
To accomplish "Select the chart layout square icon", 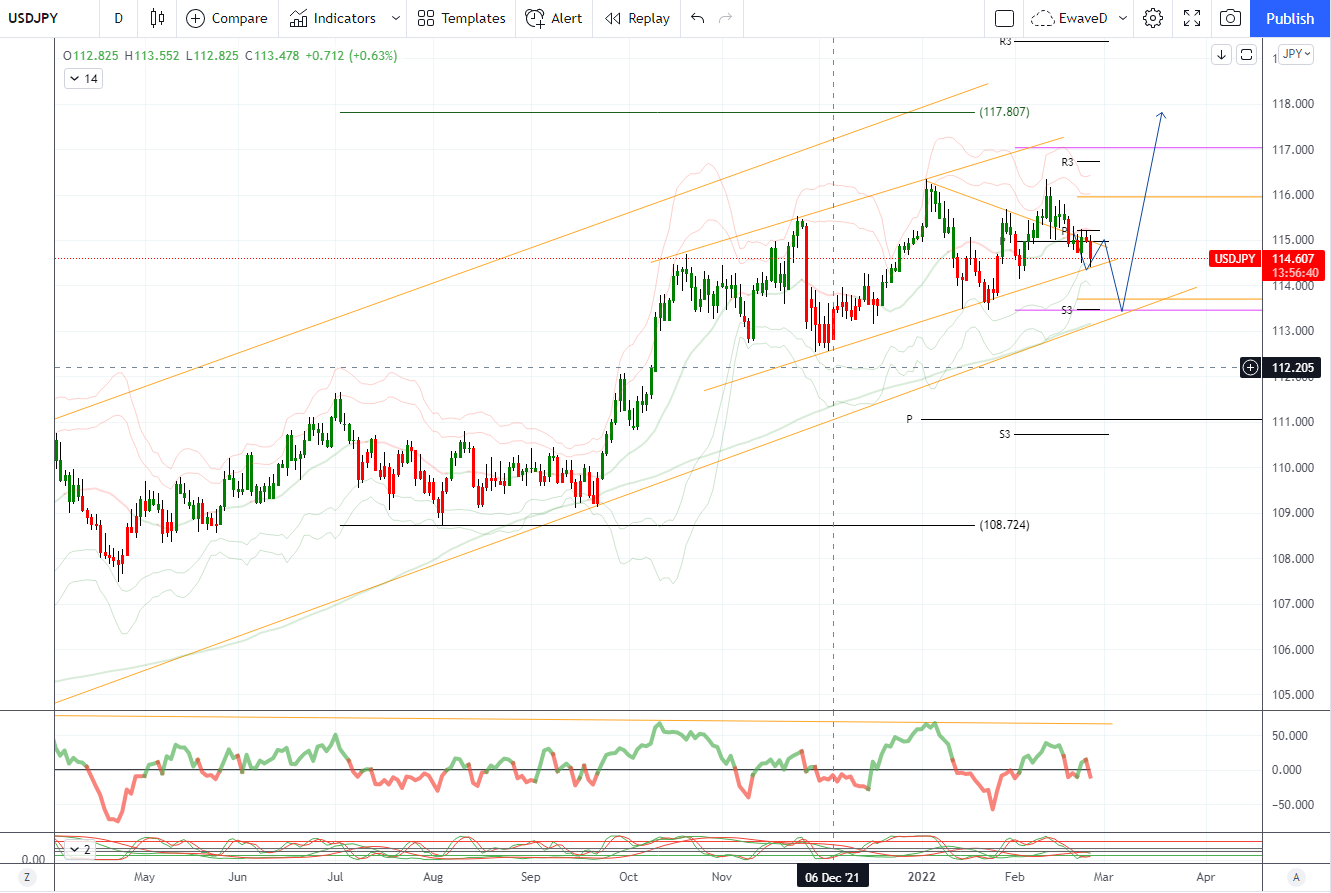I will pos(1004,18).
